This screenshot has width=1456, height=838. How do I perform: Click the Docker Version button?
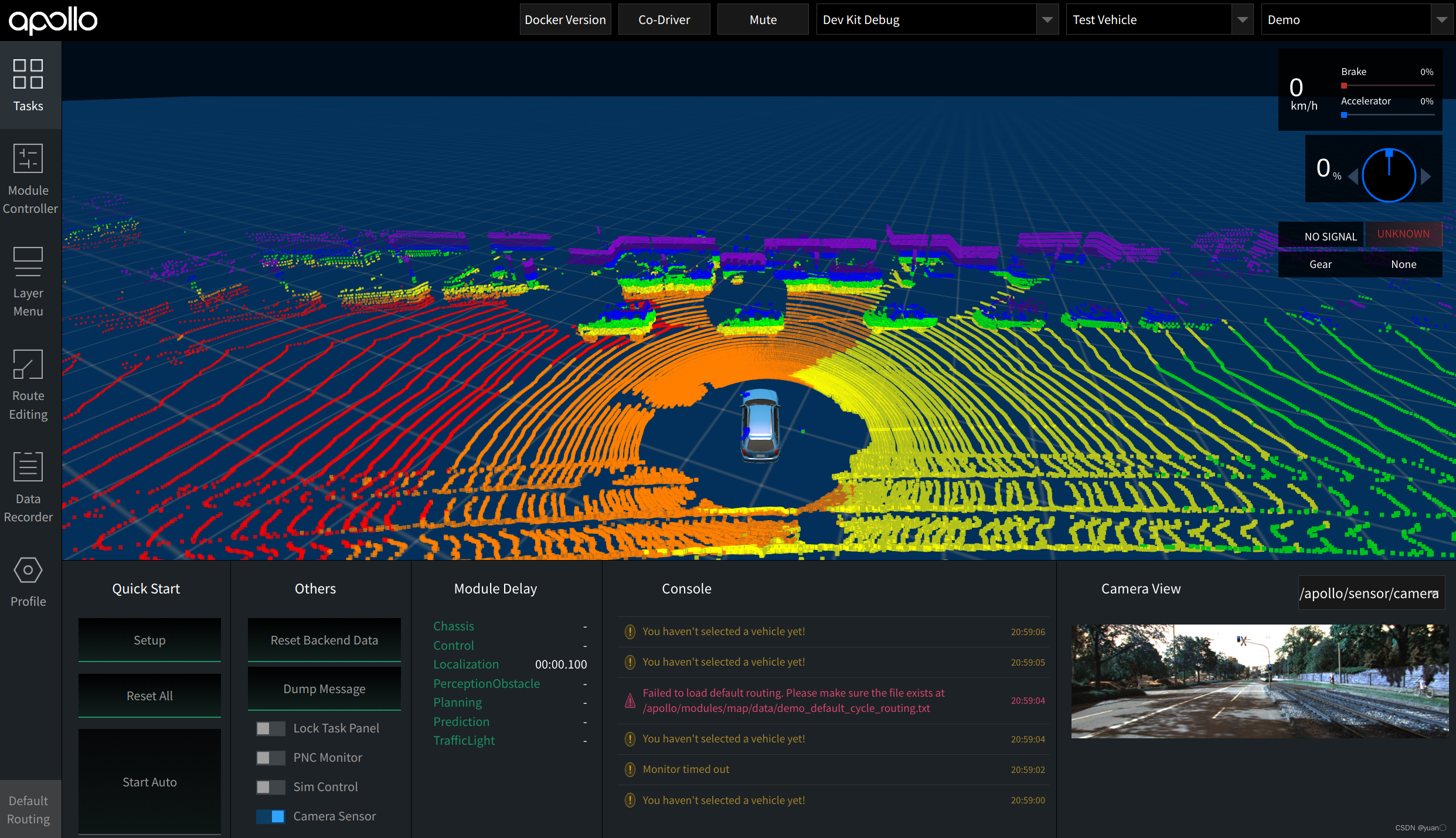(x=565, y=19)
